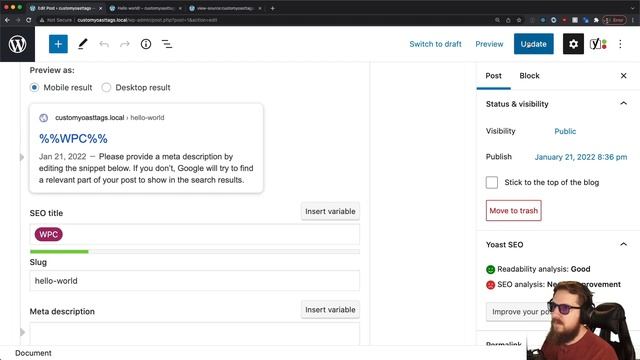Click the browser address bar URL
Image resolution: width=640 pixels, height=360 pixels.
point(147,20)
